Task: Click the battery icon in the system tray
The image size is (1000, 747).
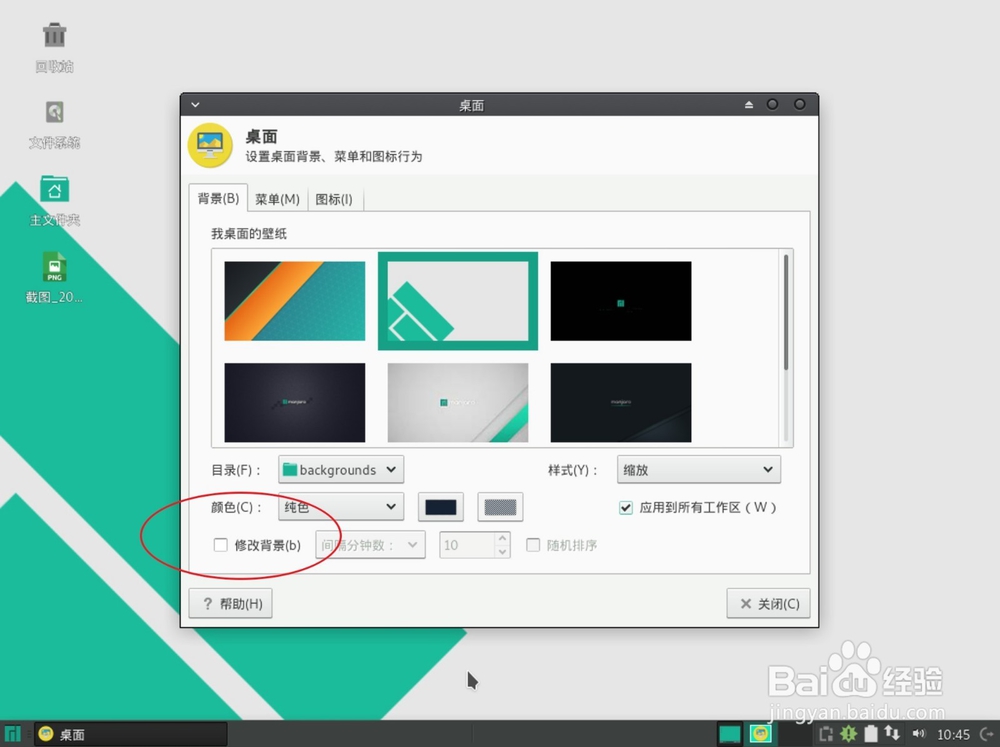Action: (870, 733)
